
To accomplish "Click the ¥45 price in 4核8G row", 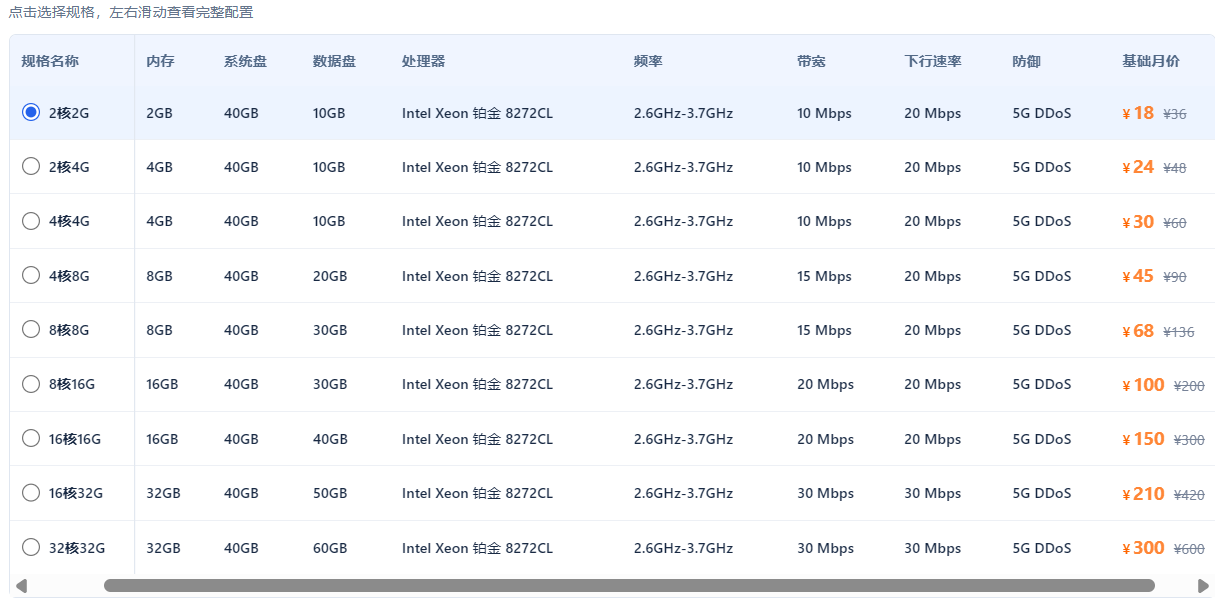I will (1138, 276).
